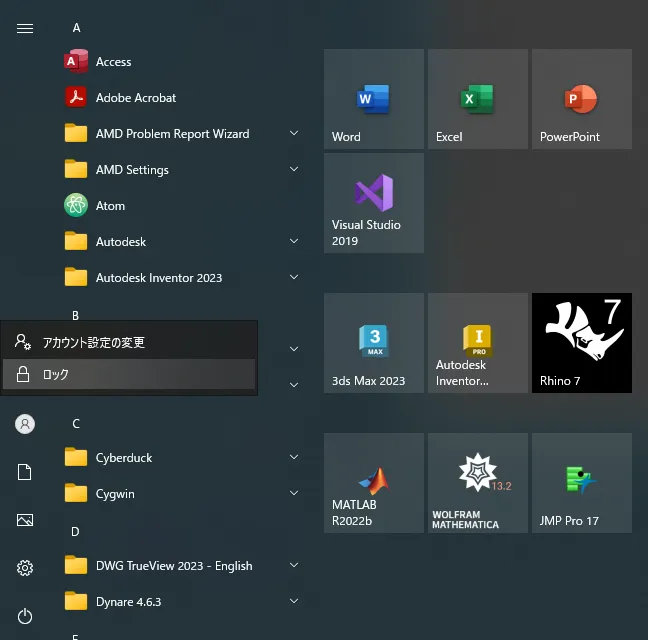The height and width of the screenshot is (640, 648).
Task: Launch Visual Studio 2019 tile
Action: coord(373,203)
